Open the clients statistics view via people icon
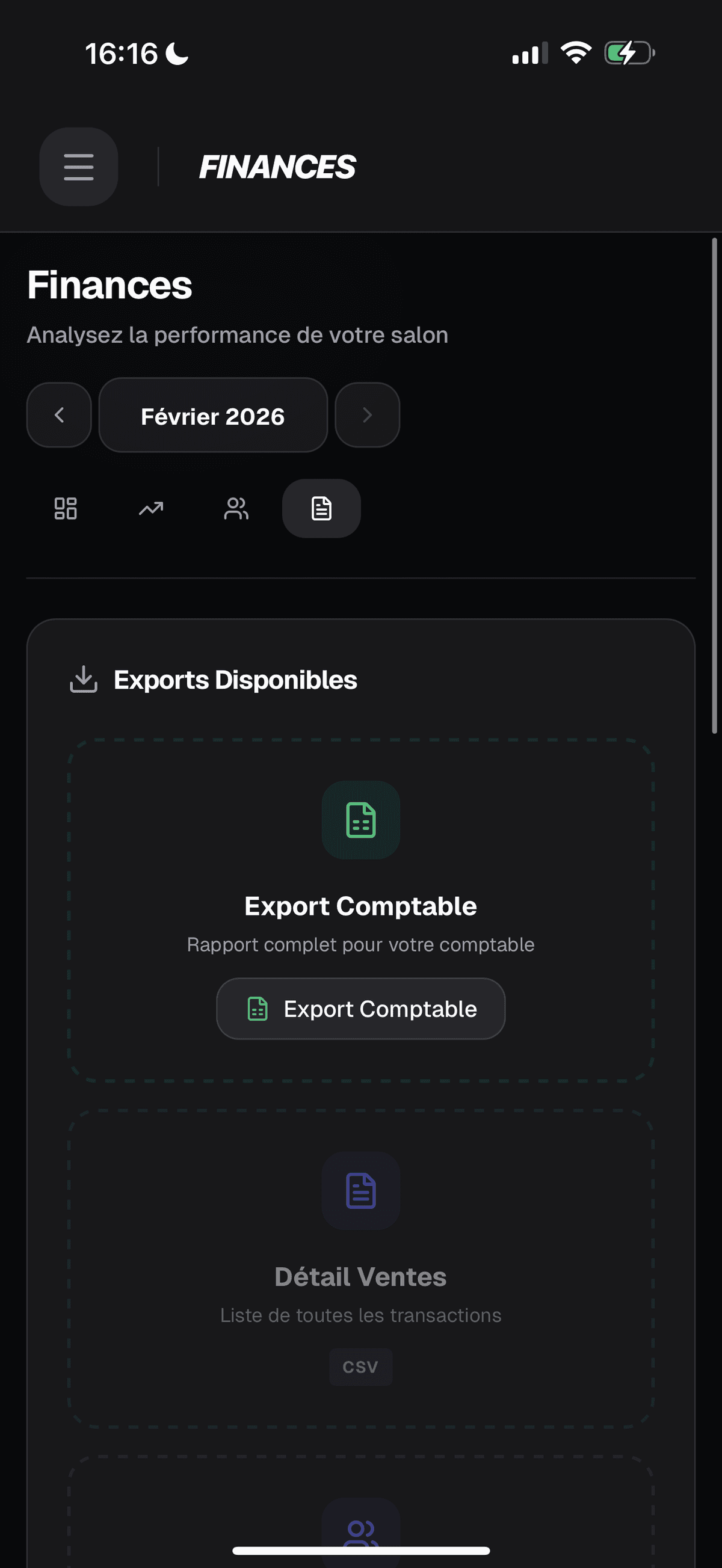The width and height of the screenshot is (722, 1568). coord(236,508)
